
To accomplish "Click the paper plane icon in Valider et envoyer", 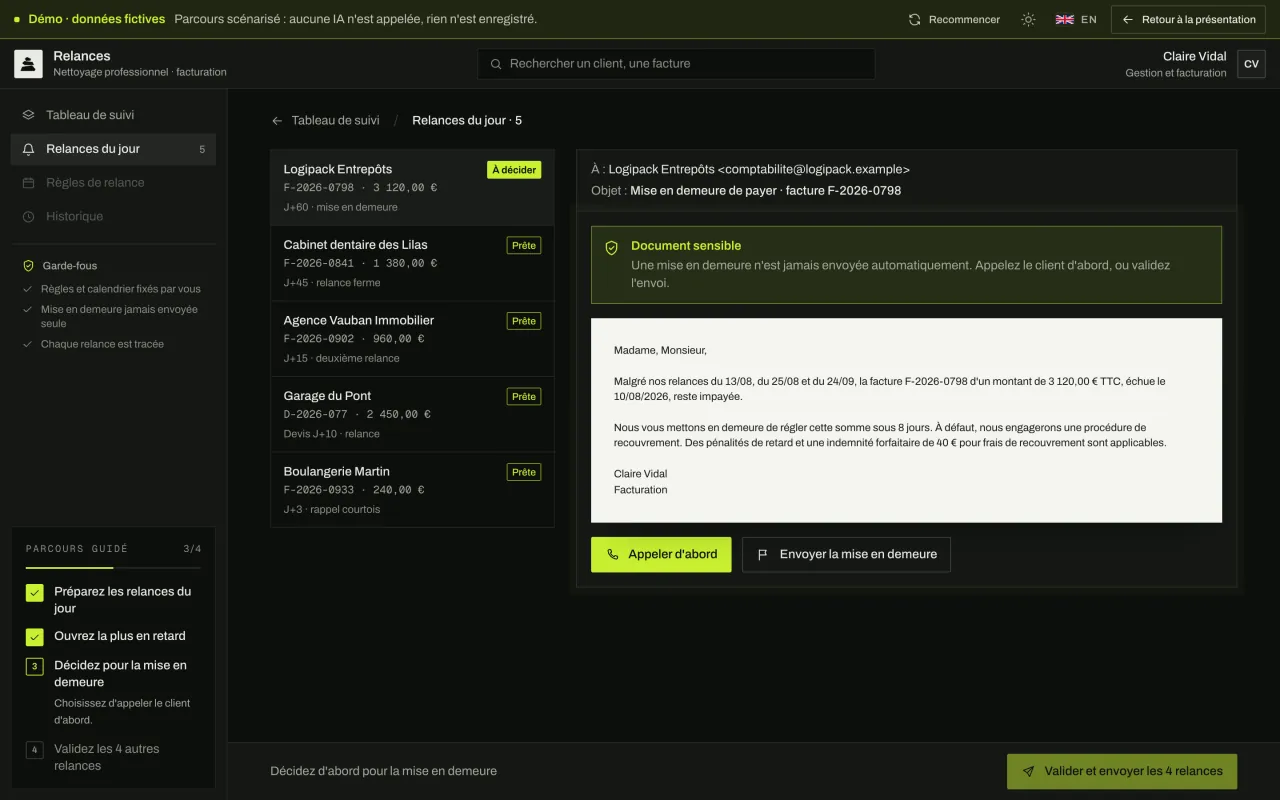I will [x=1028, y=771].
